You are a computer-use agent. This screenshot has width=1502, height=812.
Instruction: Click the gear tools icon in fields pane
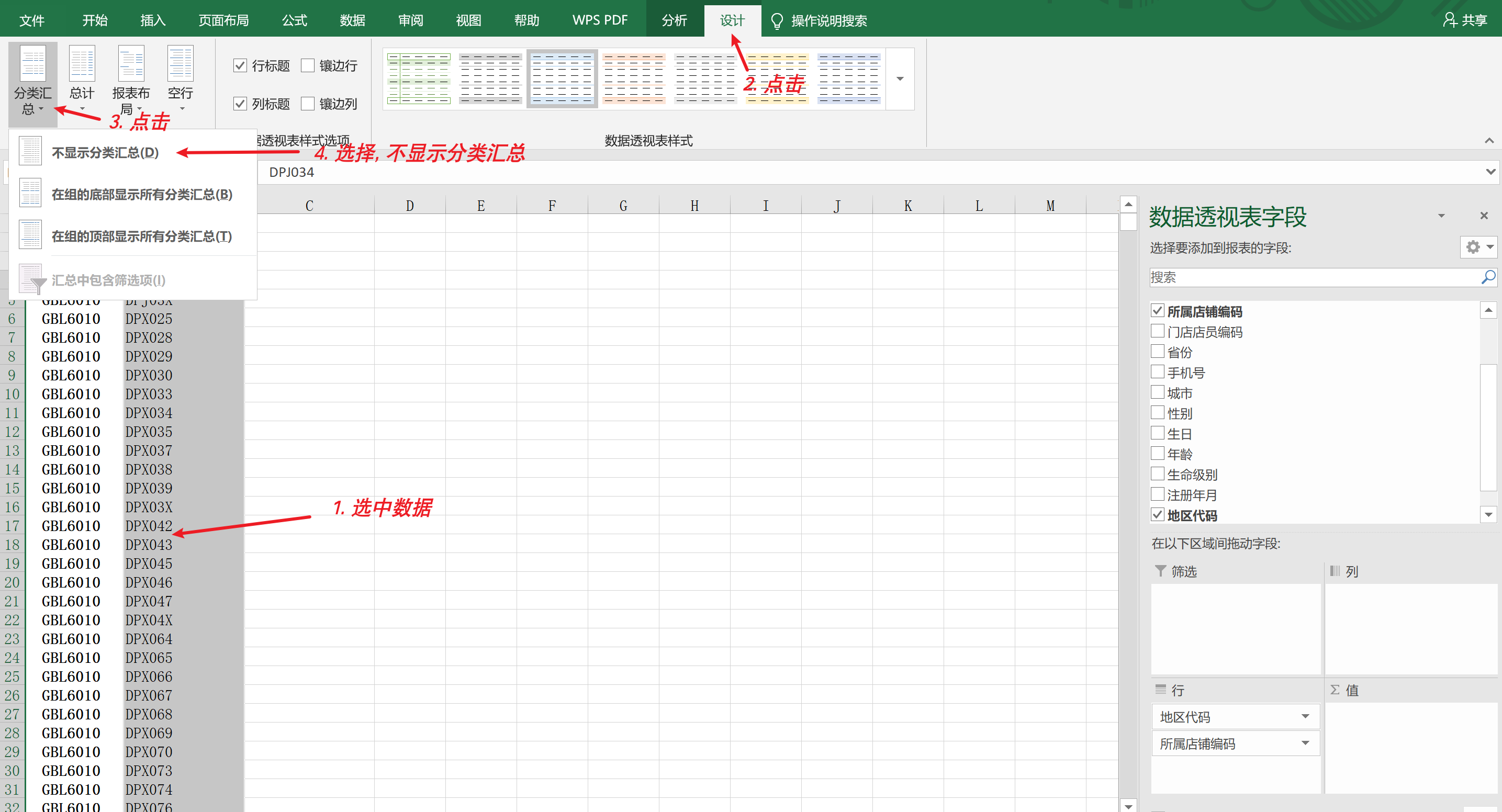(x=1473, y=247)
